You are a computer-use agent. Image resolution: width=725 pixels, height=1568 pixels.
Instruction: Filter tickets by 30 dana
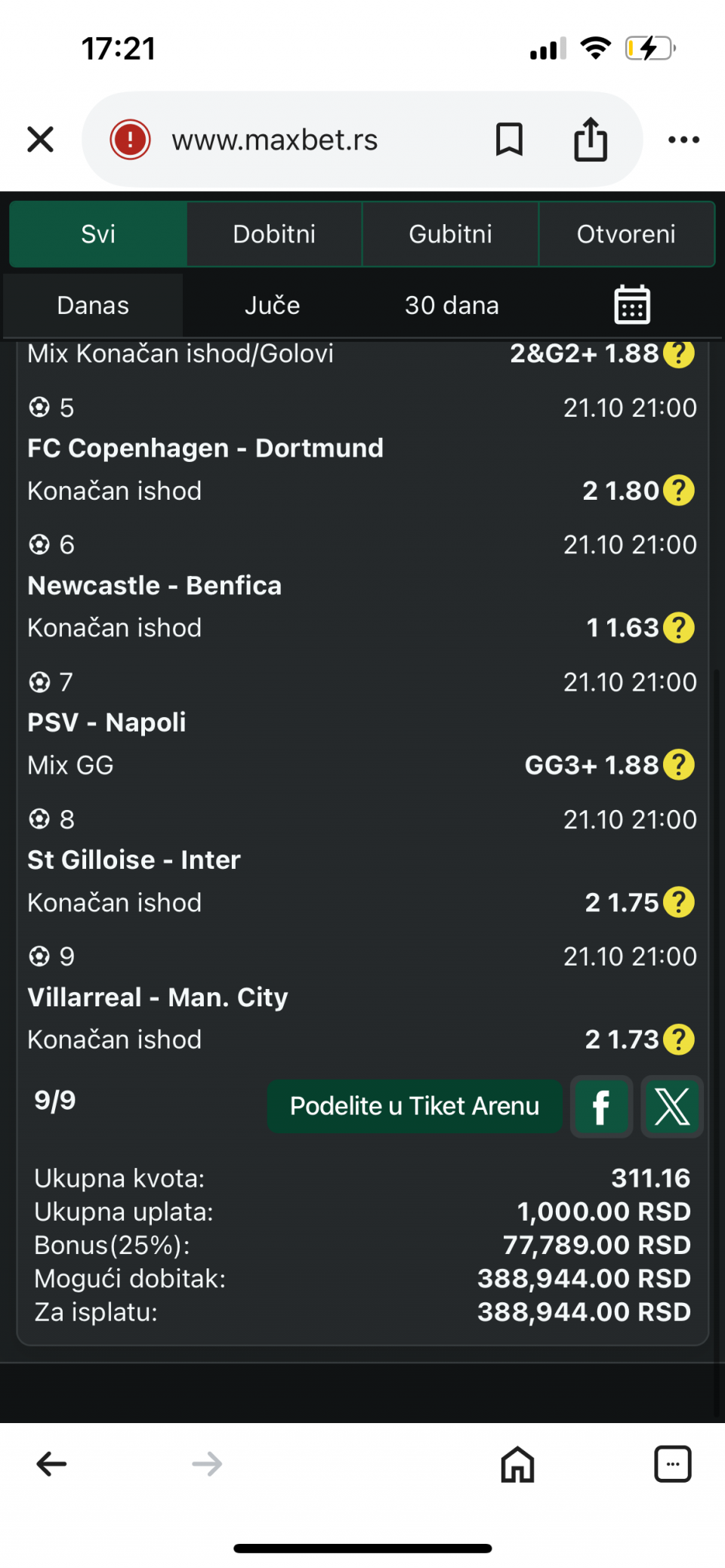452,305
